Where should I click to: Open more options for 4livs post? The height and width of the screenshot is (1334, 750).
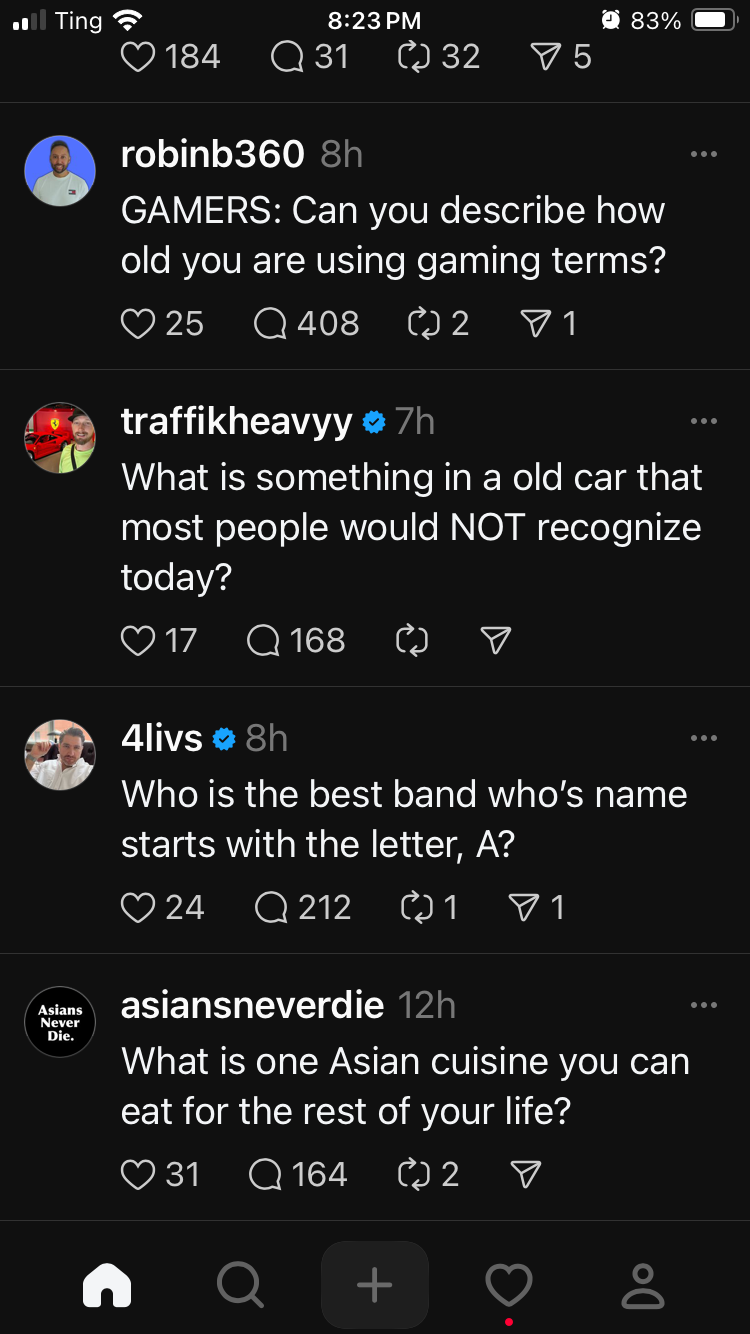tap(703, 739)
